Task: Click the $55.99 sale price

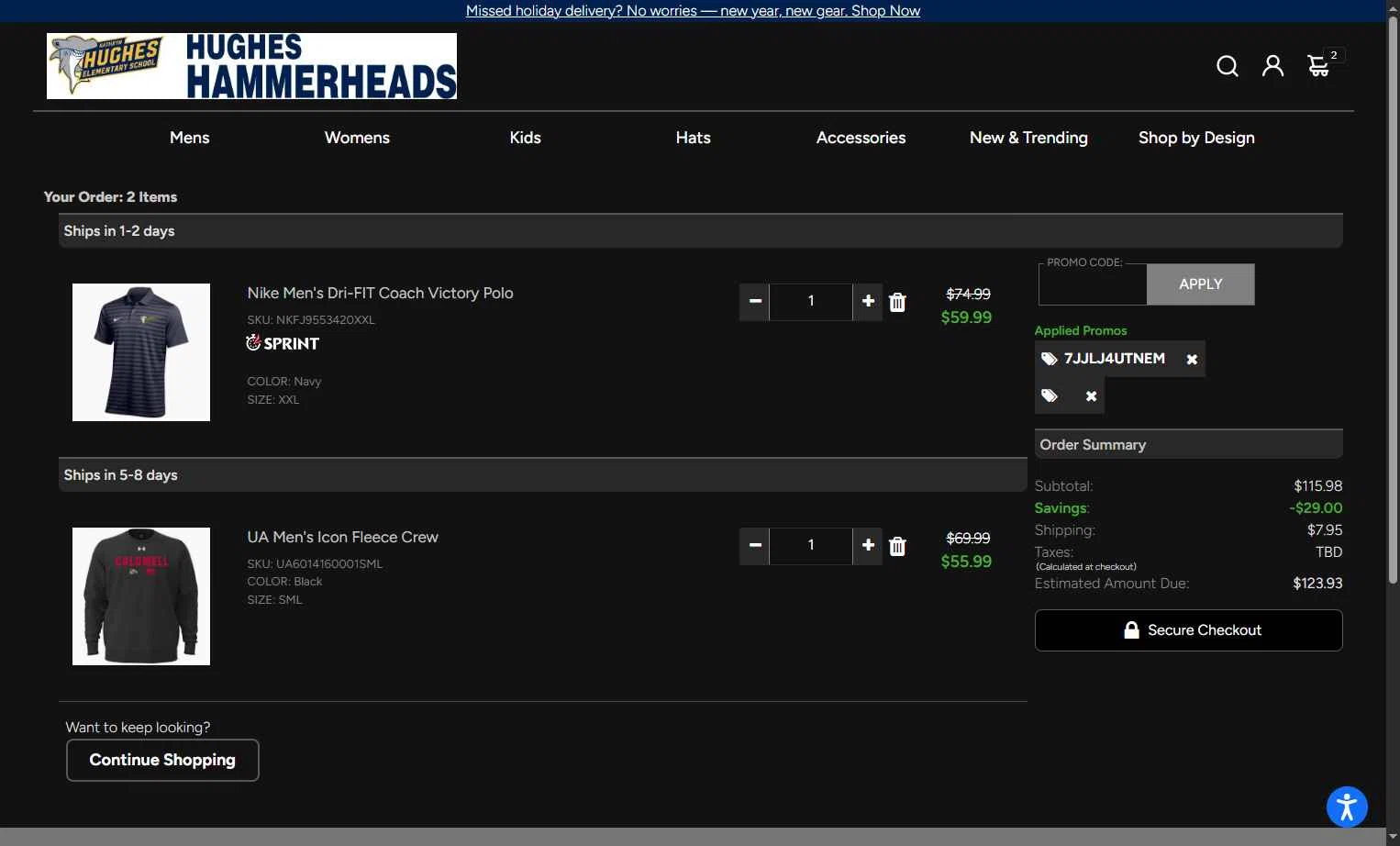Action: point(966,562)
